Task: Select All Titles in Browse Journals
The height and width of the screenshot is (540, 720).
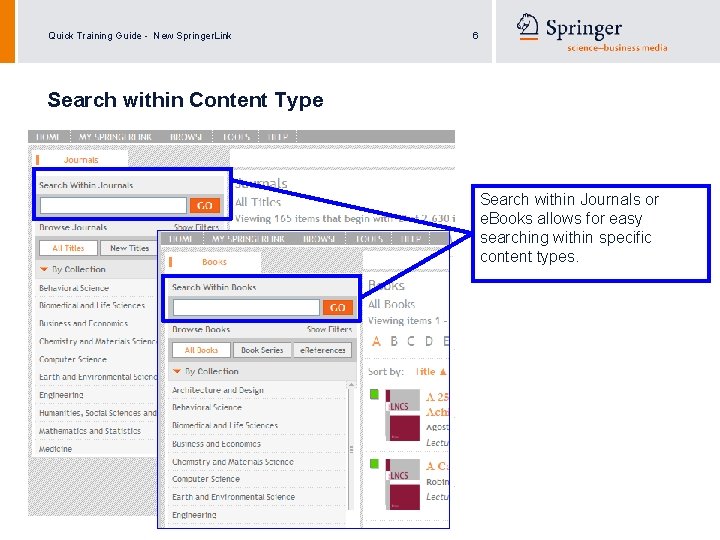Action: pos(68,248)
